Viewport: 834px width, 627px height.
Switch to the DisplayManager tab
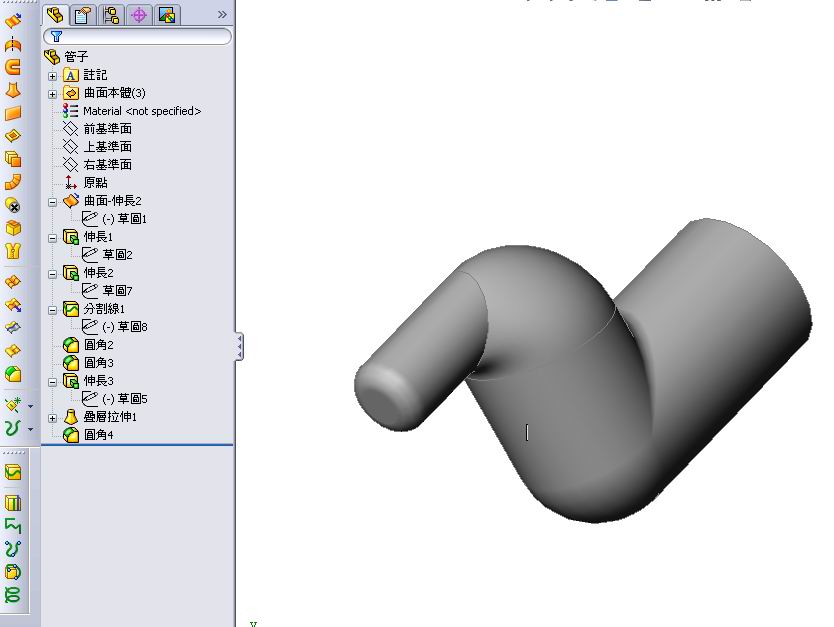(167, 15)
